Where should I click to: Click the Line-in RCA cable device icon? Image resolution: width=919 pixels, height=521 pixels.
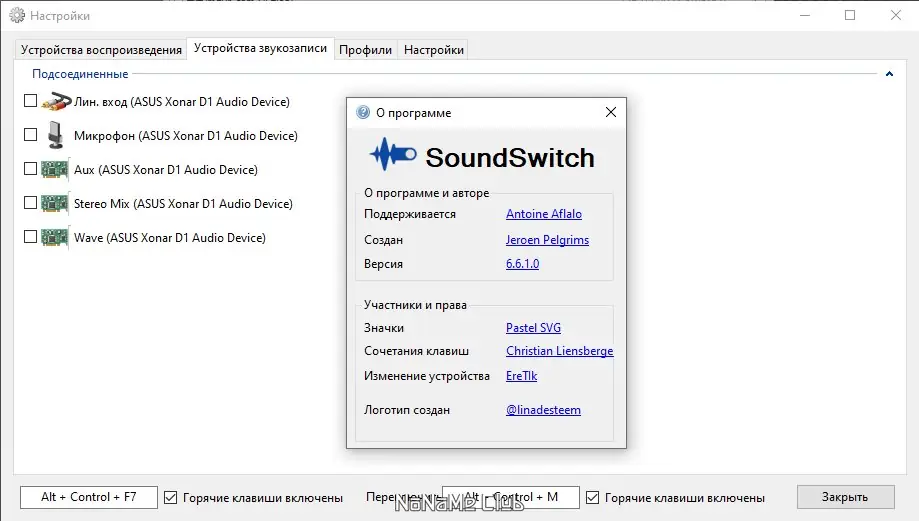[x=56, y=102]
